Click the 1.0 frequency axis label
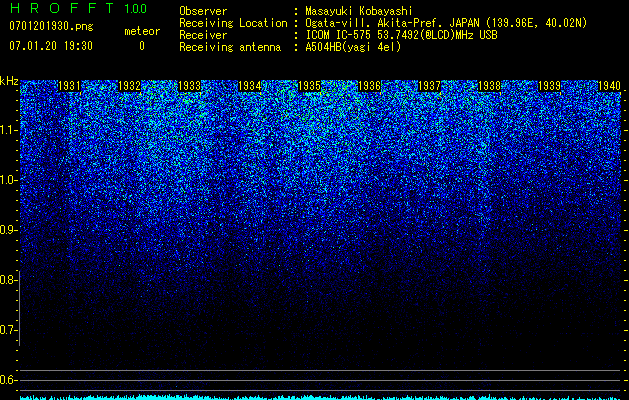The image size is (629, 400). tap(8, 180)
